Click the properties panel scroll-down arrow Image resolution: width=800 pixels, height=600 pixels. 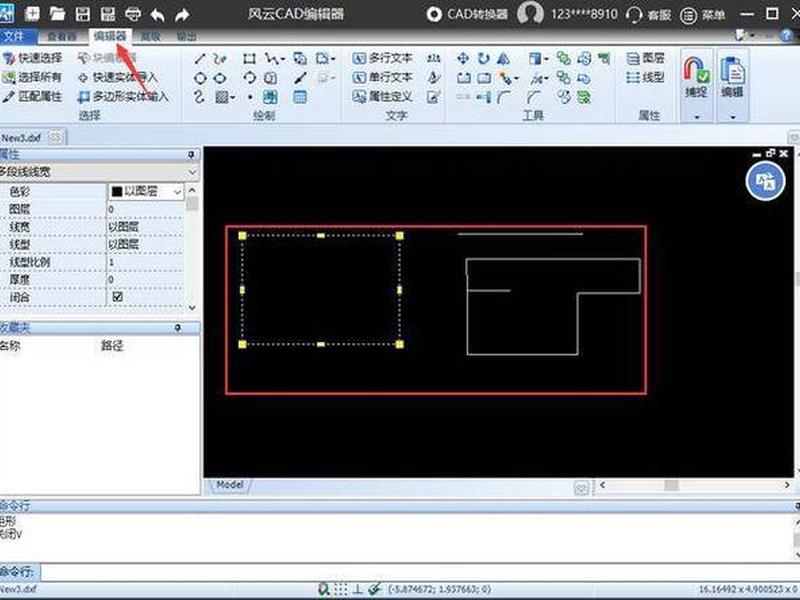point(192,308)
